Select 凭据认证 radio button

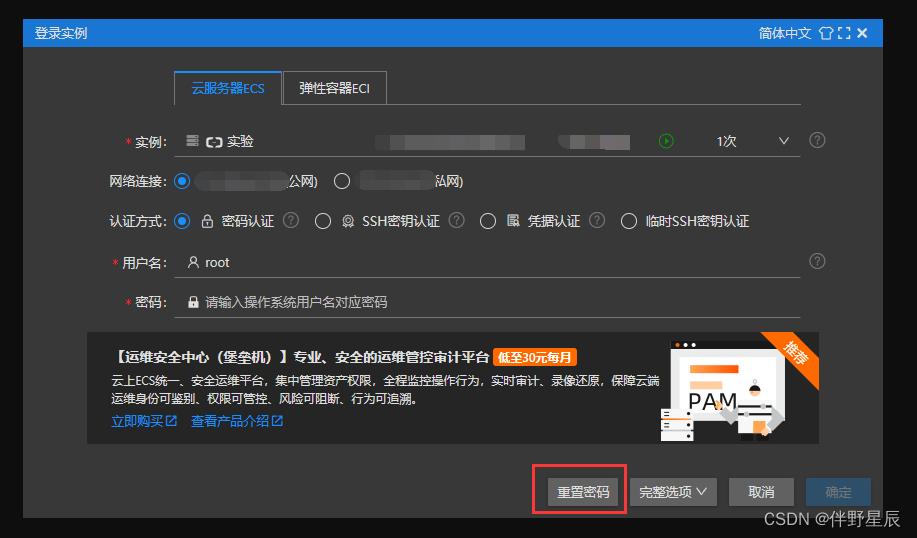tap(488, 221)
